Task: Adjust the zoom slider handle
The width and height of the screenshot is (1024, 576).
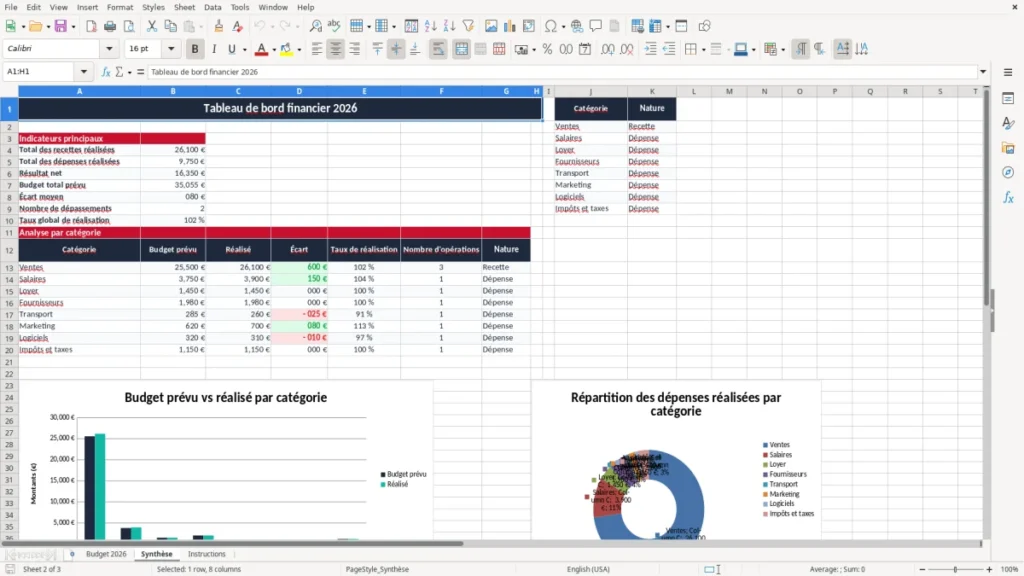Action: click(x=955, y=569)
